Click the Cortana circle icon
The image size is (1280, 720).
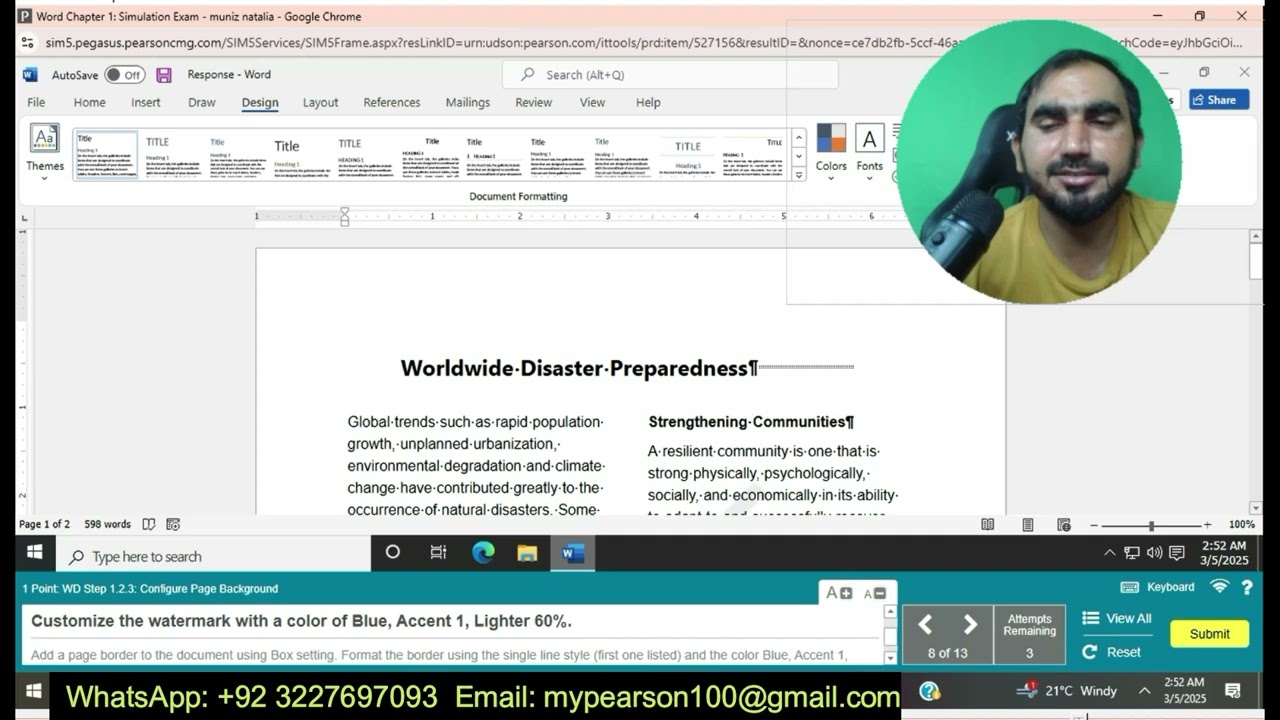click(x=392, y=552)
